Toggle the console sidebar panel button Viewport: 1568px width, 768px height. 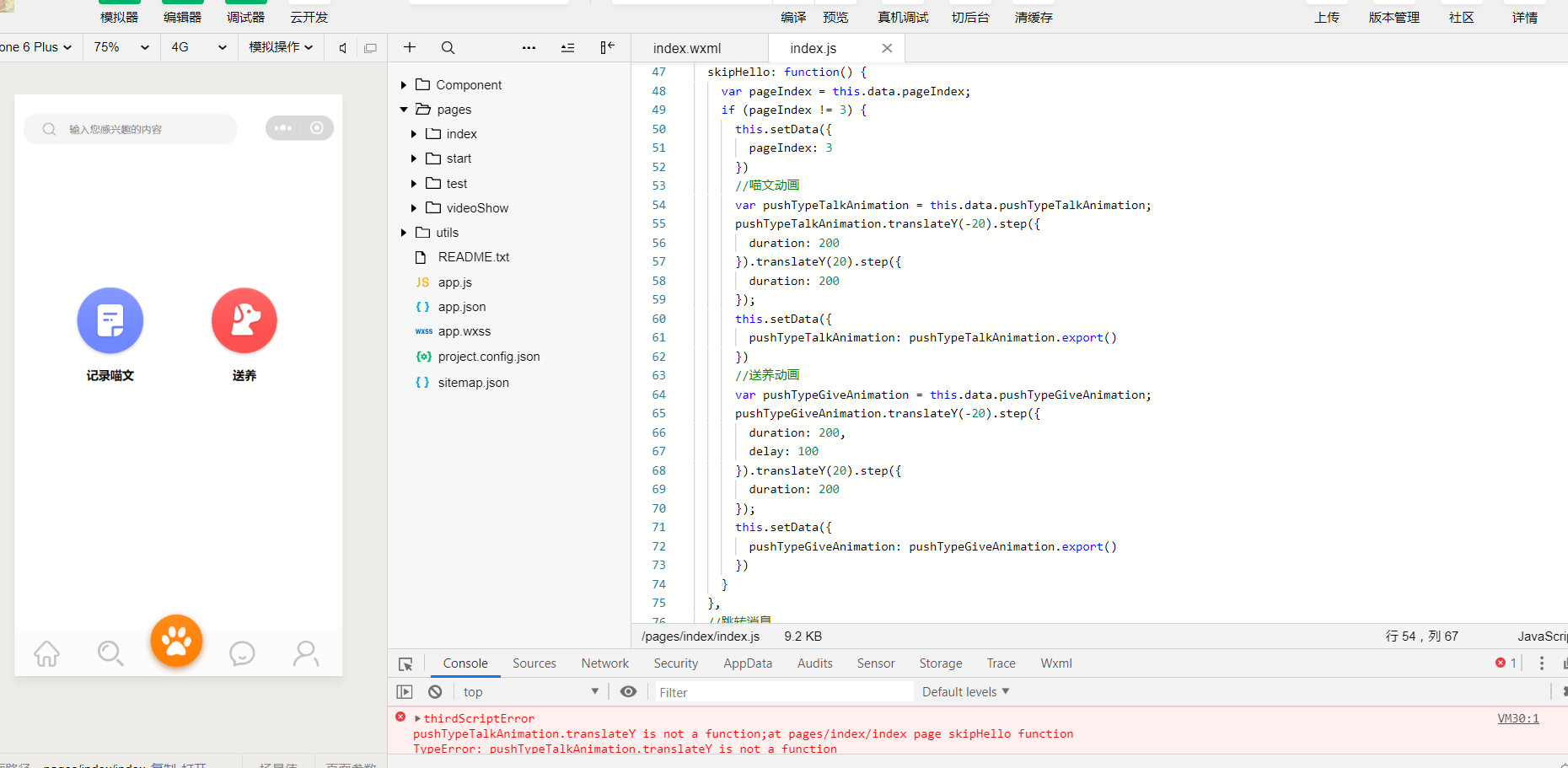point(405,692)
